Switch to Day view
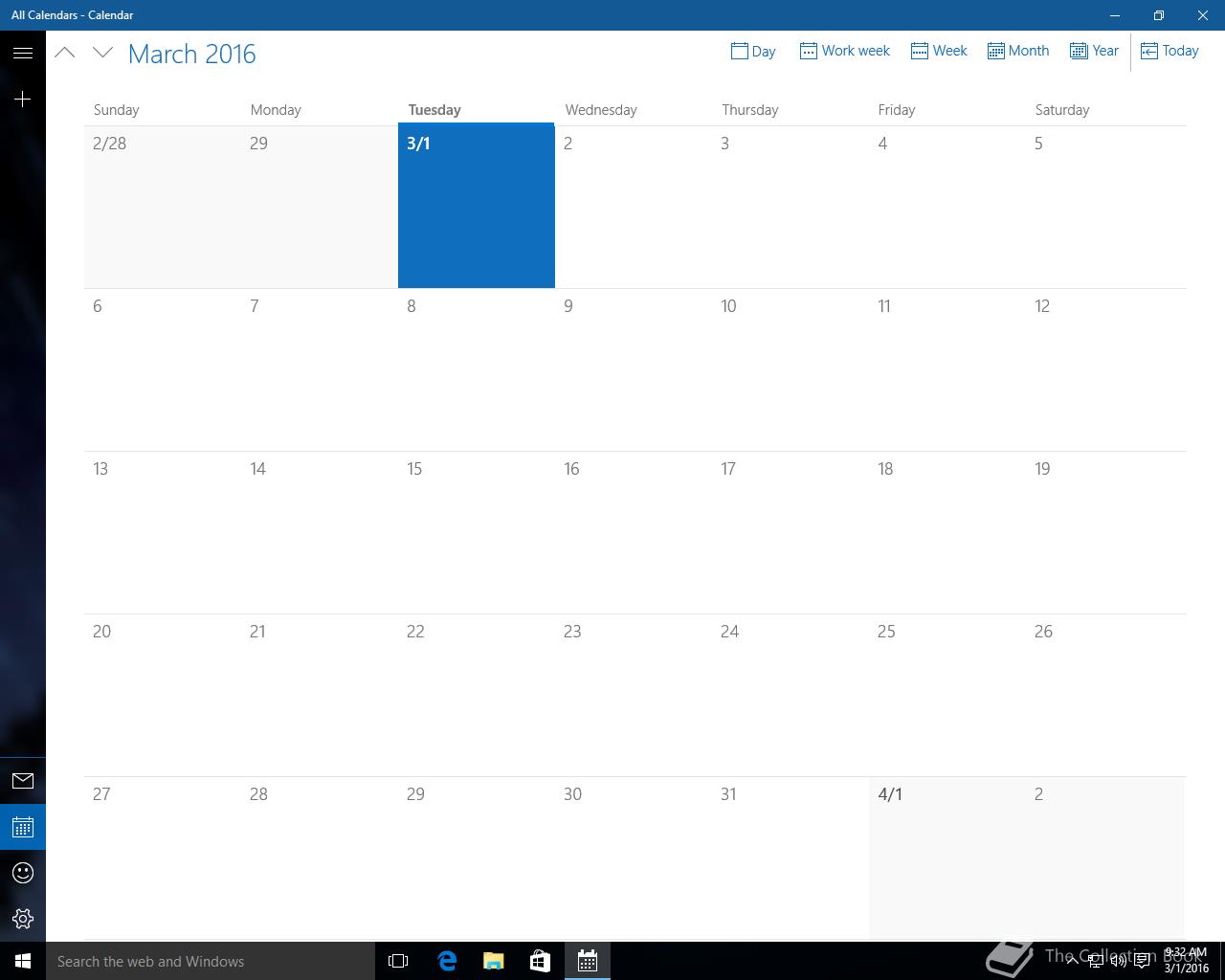Image resolution: width=1225 pixels, height=980 pixels. tap(753, 51)
